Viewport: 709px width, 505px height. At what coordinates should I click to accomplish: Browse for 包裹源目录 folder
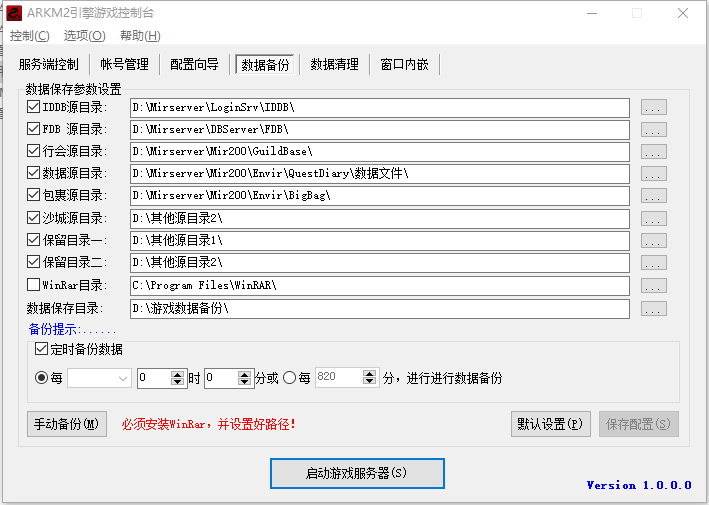click(x=653, y=196)
